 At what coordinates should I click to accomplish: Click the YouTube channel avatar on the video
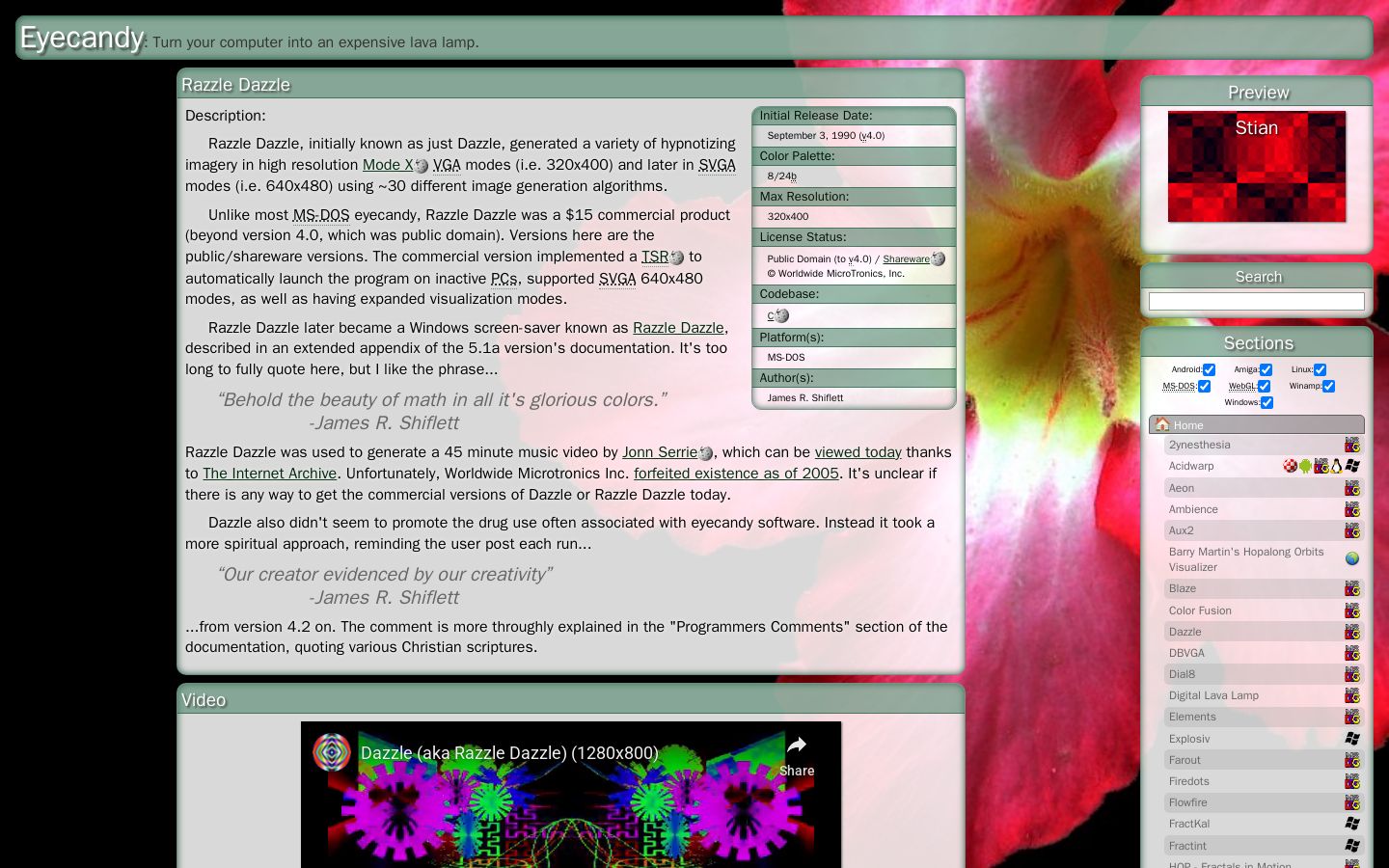point(332,752)
